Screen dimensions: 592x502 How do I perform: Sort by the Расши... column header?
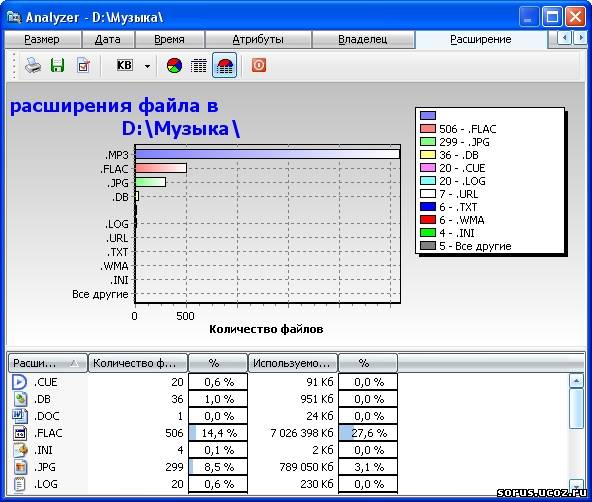tap(48, 363)
